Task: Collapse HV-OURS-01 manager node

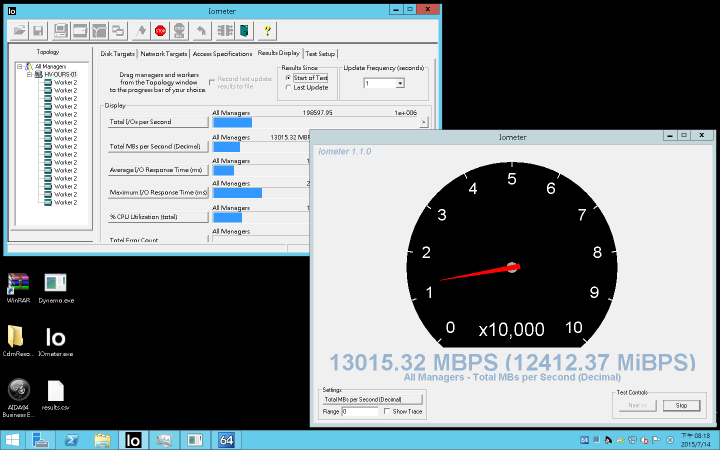Action: point(29,74)
